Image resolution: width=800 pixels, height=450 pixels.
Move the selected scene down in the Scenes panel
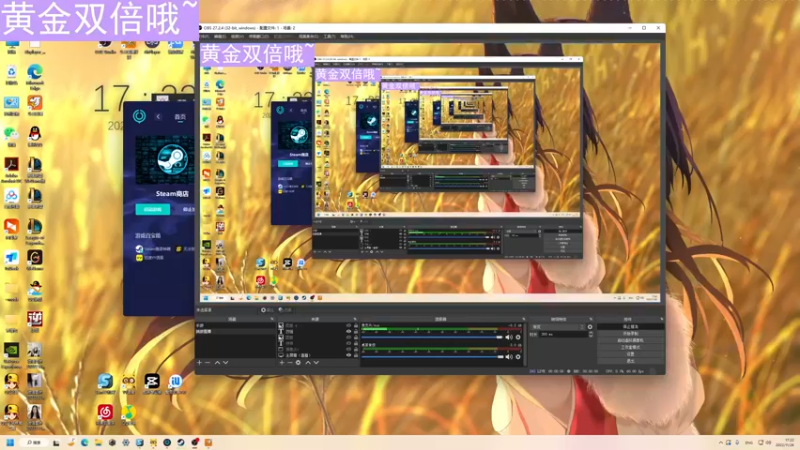(226, 362)
